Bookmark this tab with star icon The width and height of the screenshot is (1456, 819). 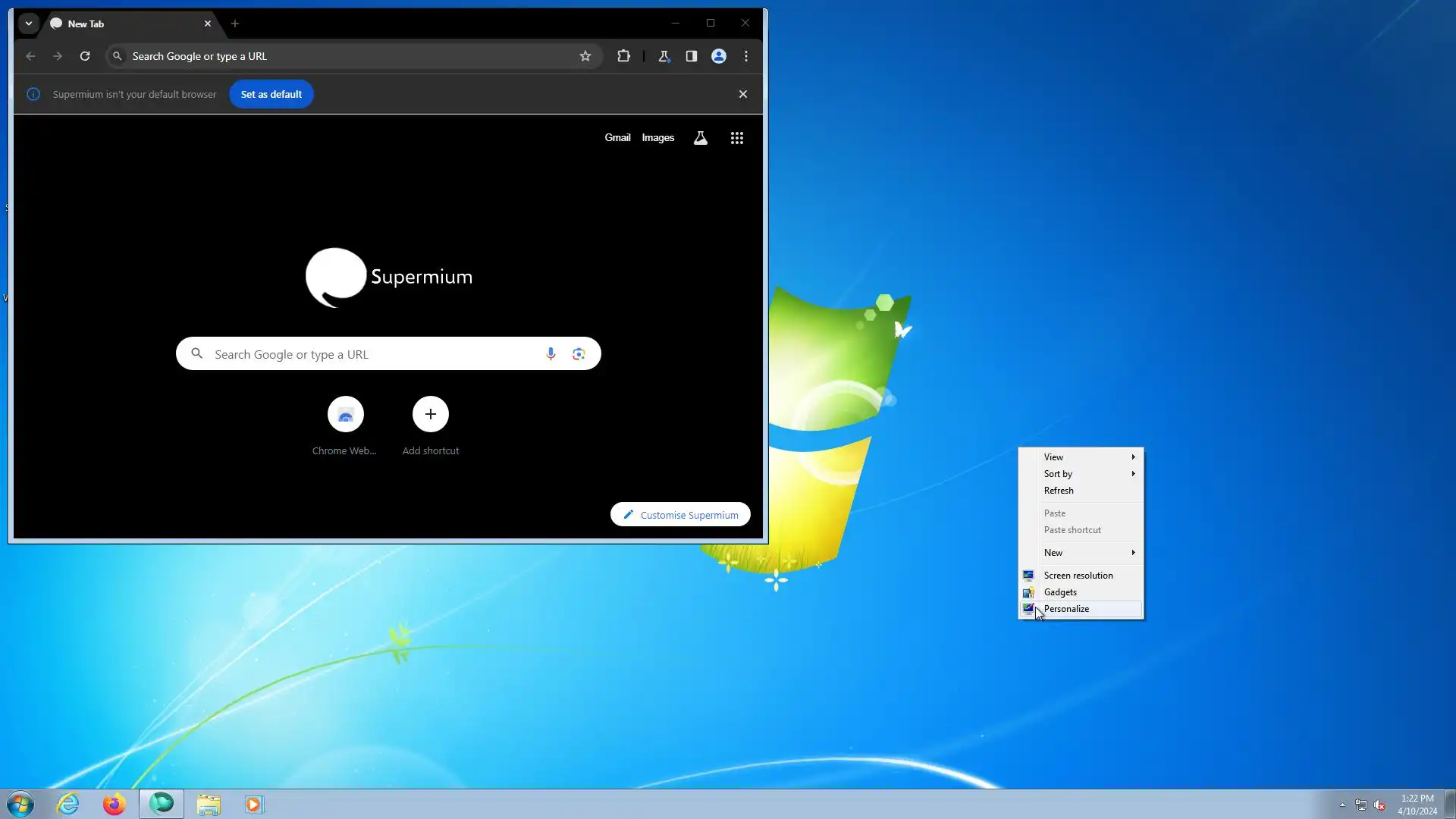pyautogui.click(x=585, y=56)
